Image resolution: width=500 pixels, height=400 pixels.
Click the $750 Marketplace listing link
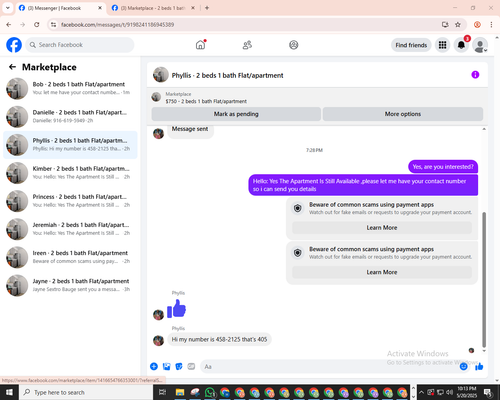coord(206,101)
